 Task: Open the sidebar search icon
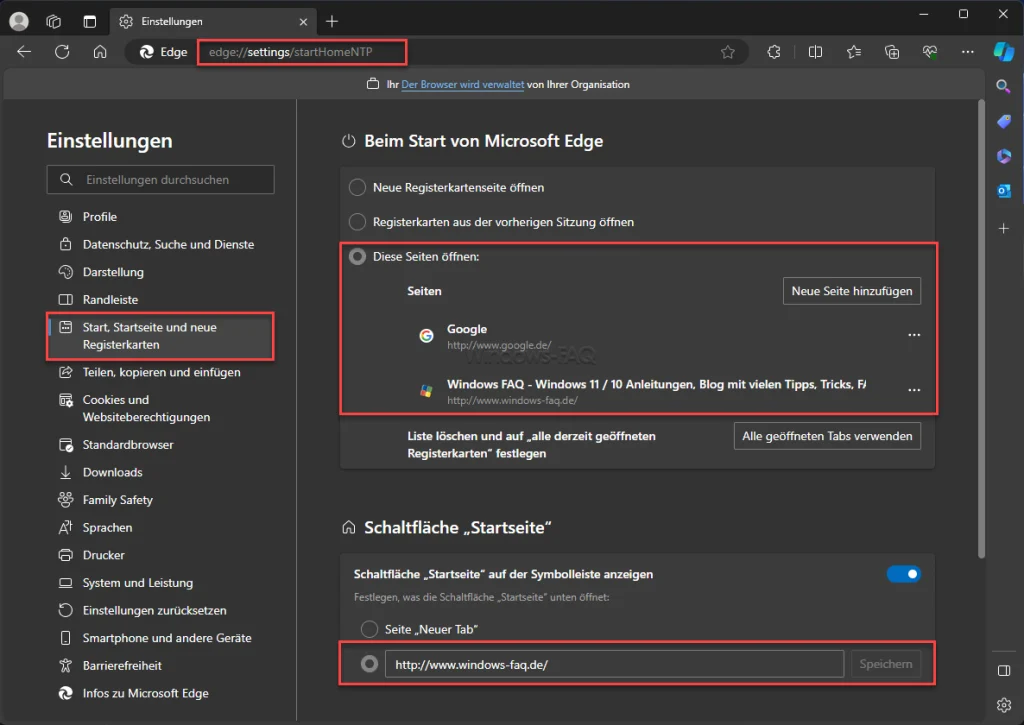(x=1004, y=86)
